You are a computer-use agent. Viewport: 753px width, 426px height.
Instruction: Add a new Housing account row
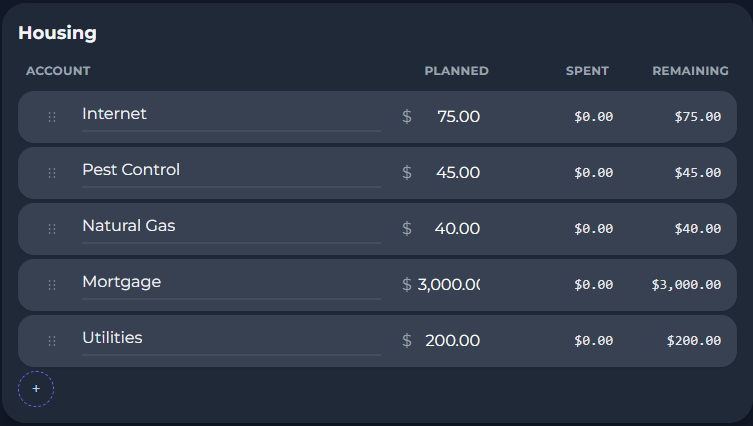pyautogui.click(x=36, y=388)
